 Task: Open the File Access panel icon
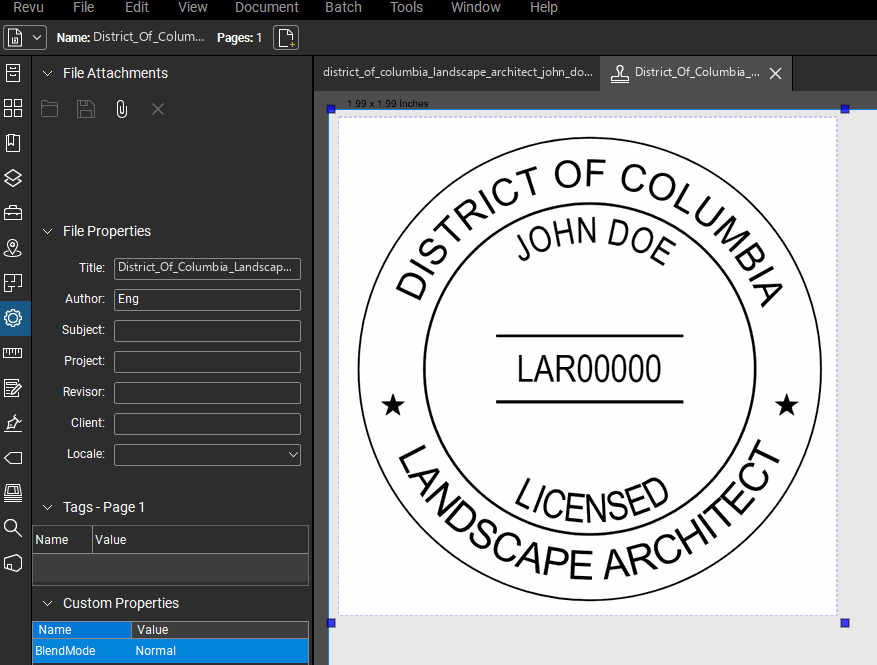pos(13,73)
